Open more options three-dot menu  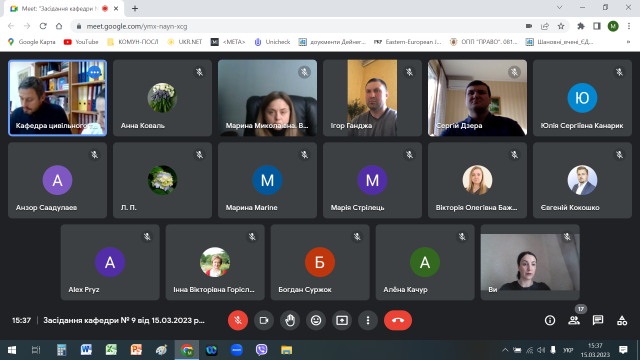(x=368, y=320)
